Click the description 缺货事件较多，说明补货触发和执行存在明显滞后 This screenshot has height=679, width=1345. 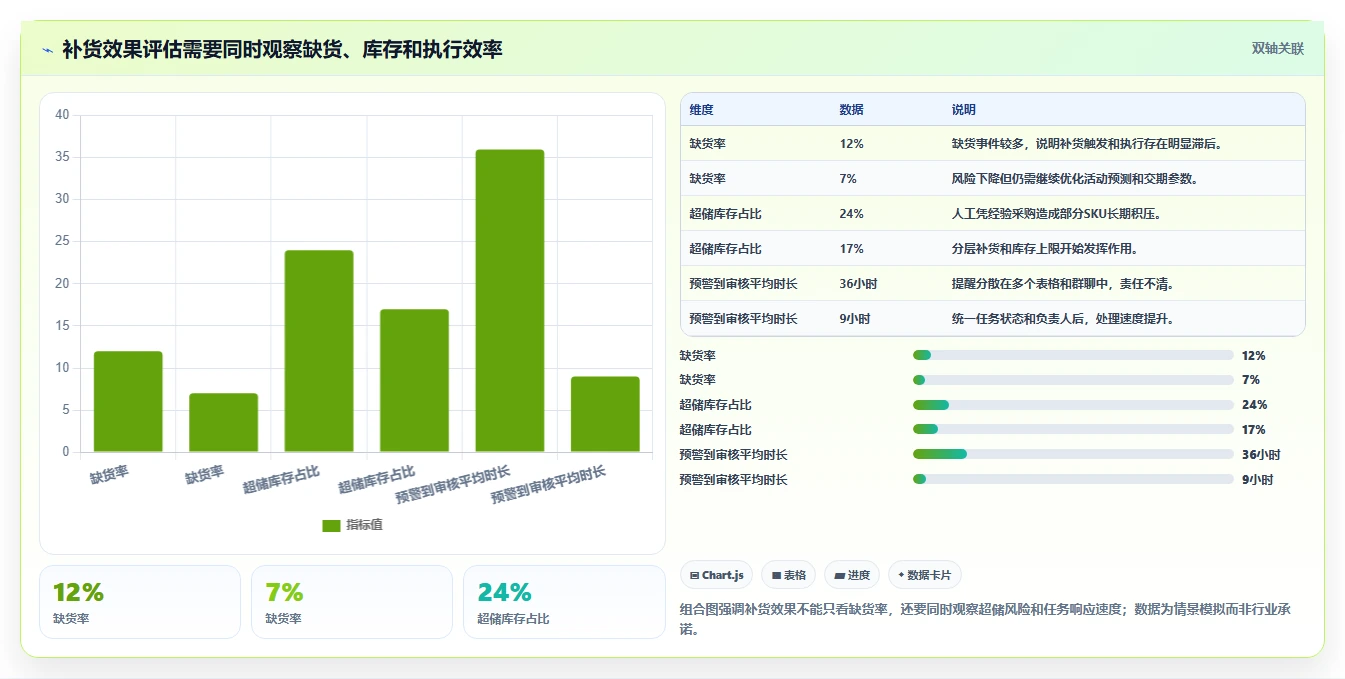point(1087,144)
